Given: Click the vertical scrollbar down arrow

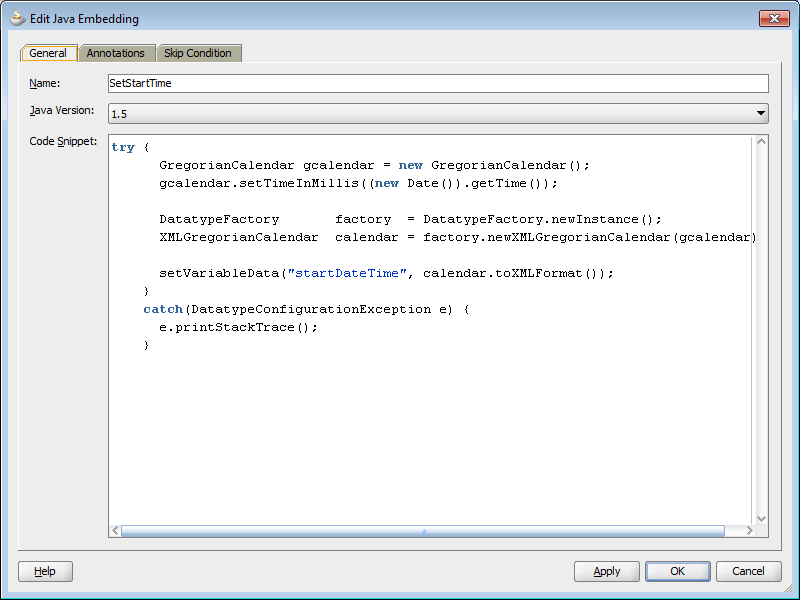Looking at the screenshot, I should tap(761, 518).
